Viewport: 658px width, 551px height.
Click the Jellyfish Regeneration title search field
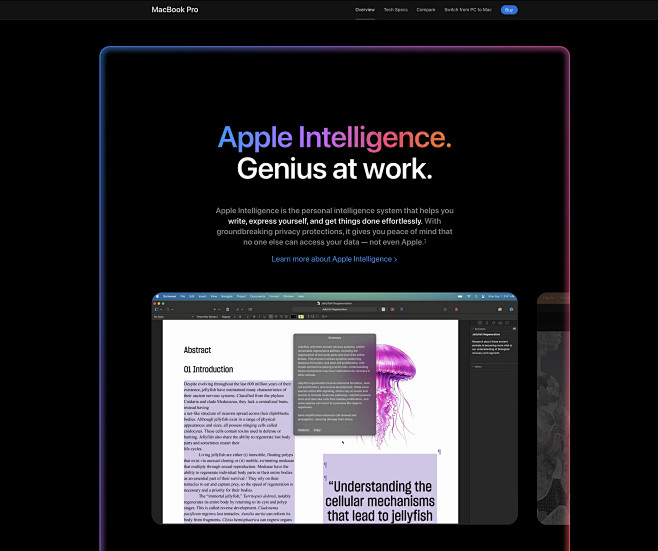(334, 309)
